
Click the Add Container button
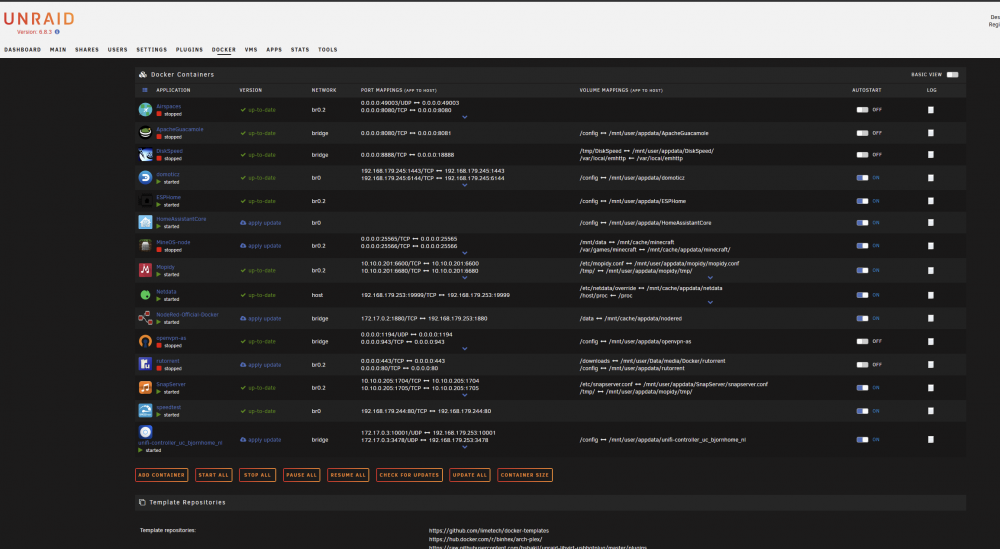(x=161, y=475)
